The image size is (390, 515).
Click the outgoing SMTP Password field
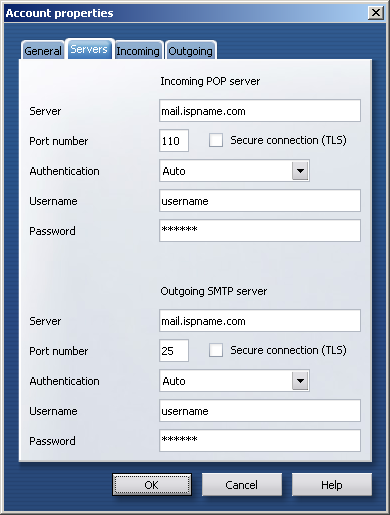[x=260, y=441]
